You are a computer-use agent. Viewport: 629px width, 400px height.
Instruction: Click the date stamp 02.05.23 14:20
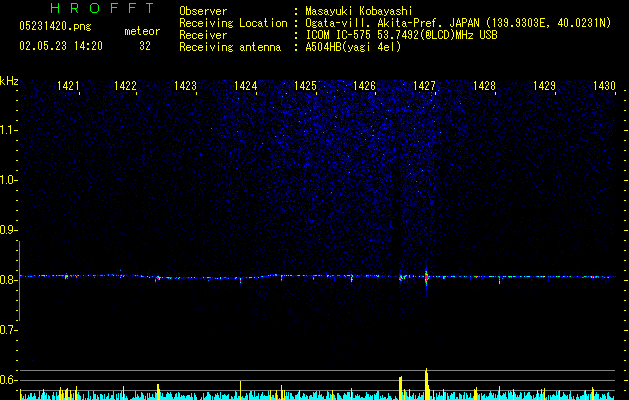tap(61, 46)
